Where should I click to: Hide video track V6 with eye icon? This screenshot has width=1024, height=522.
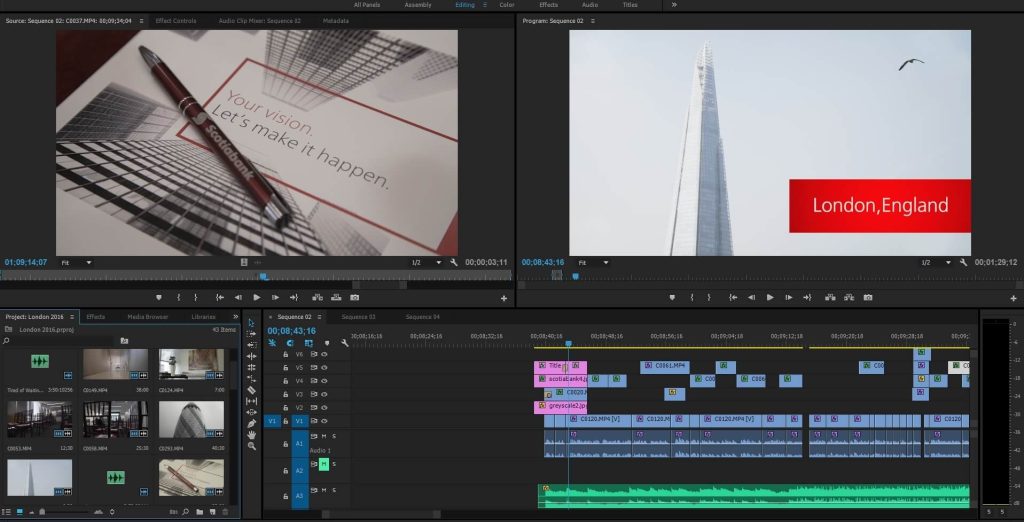tap(326, 354)
